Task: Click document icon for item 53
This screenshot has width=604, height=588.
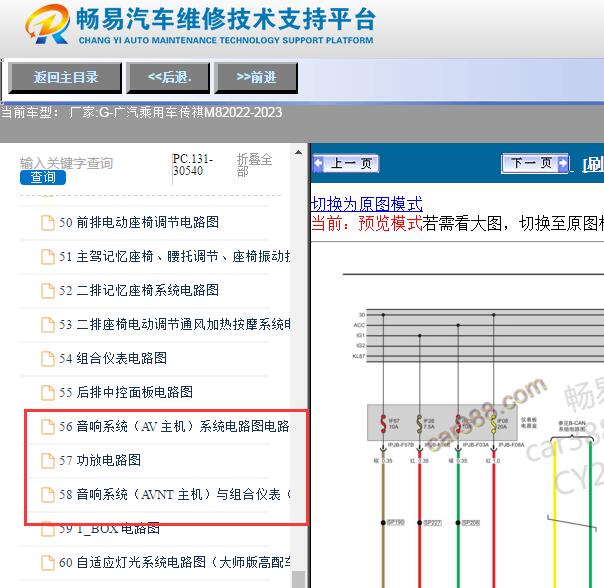Action: click(x=48, y=324)
